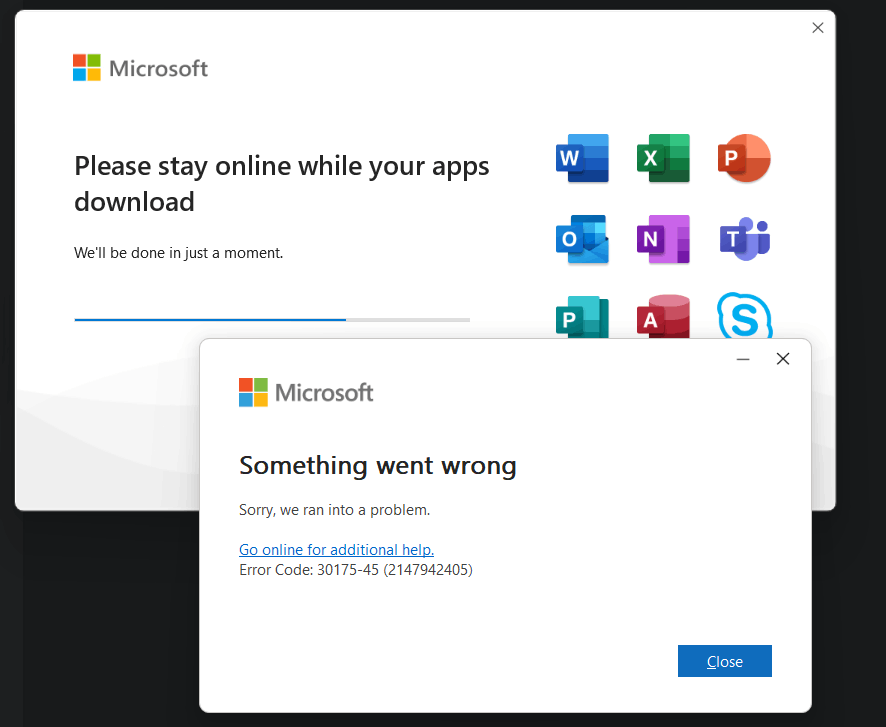Click 'Sorry, we ran into a problem.' text
Image resolution: width=886 pixels, height=727 pixels.
pyautogui.click(x=335, y=510)
